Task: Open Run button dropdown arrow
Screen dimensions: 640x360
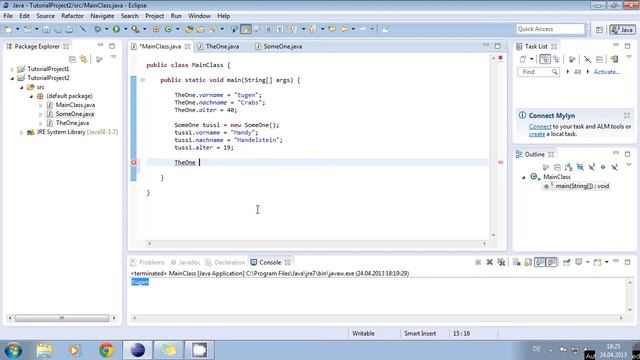Action: pyautogui.click(x=125, y=29)
